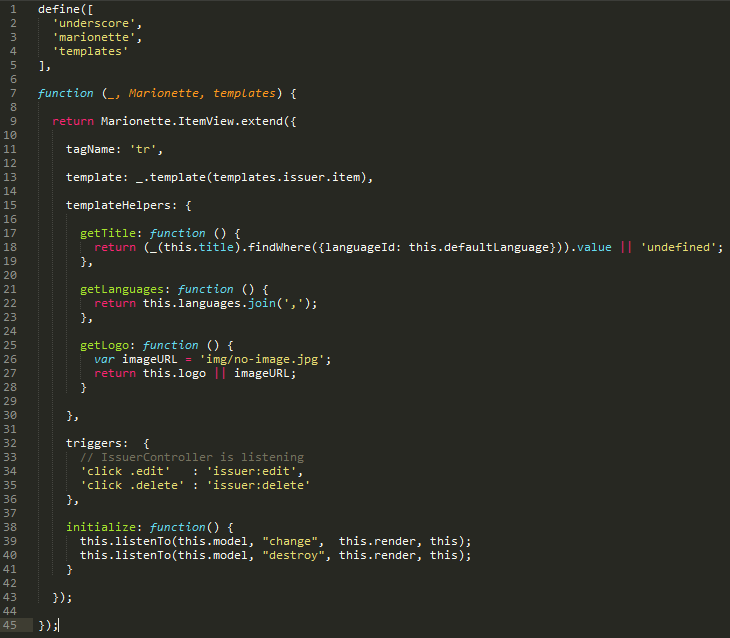Click the 'undefined' string on line 18
730x638 pixels.
[678, 247]
